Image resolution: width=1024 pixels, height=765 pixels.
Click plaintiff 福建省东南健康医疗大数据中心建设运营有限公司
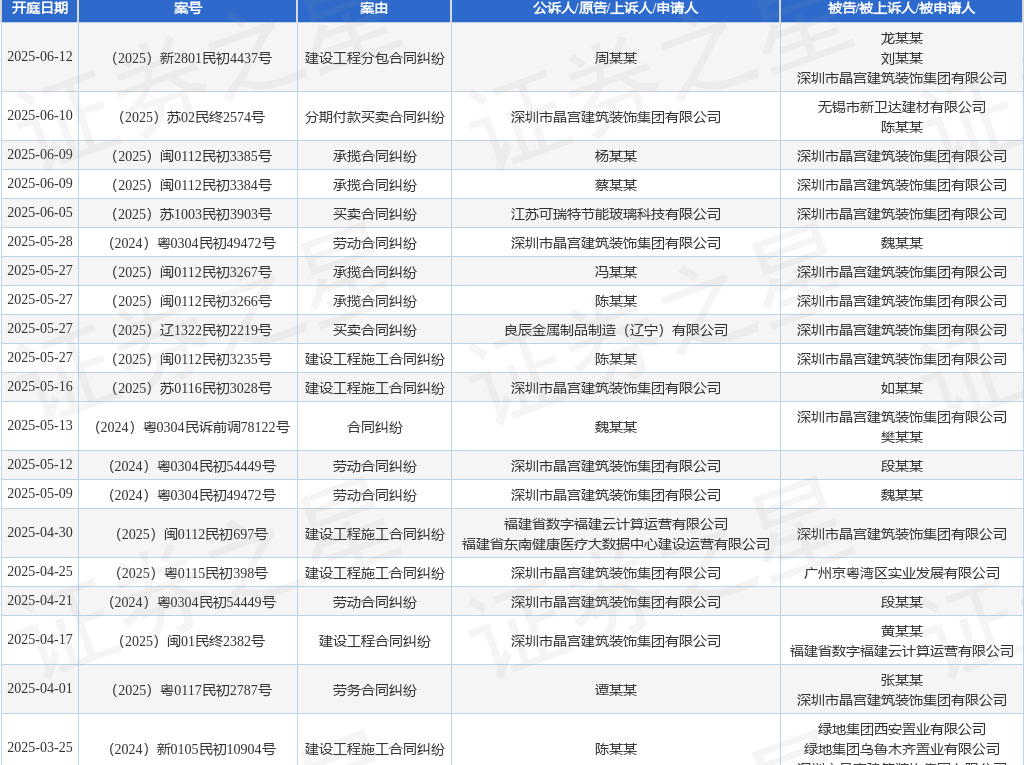615,544
